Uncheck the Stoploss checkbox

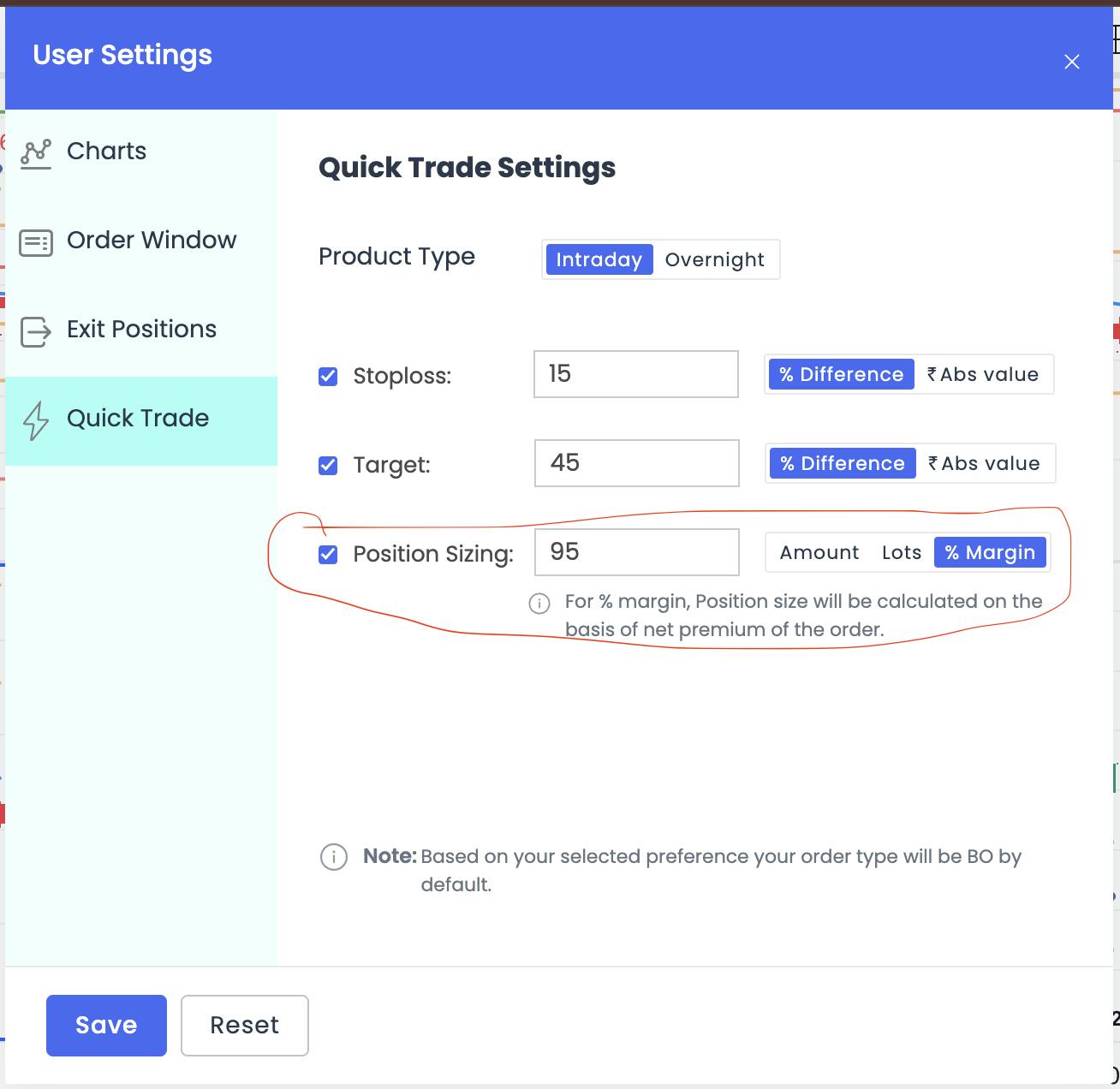tap(328, 377)
